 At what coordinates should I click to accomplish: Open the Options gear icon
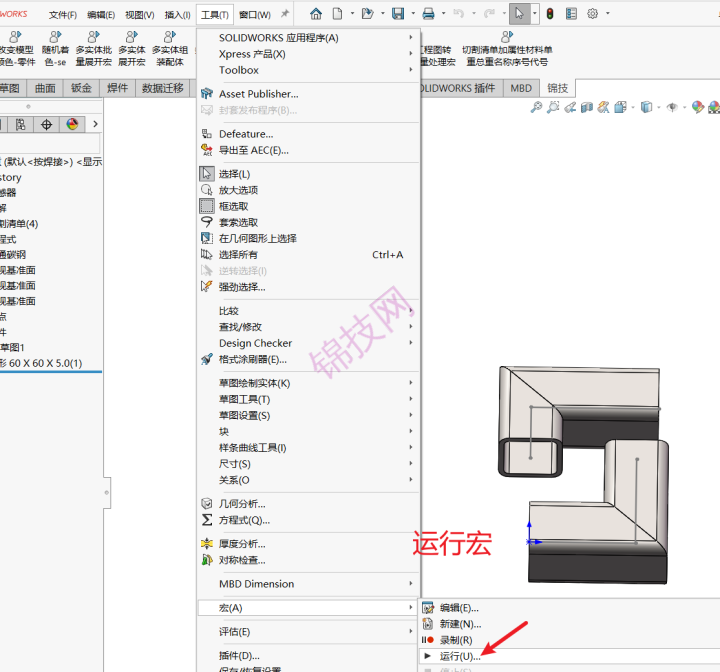tap(593, 14)
